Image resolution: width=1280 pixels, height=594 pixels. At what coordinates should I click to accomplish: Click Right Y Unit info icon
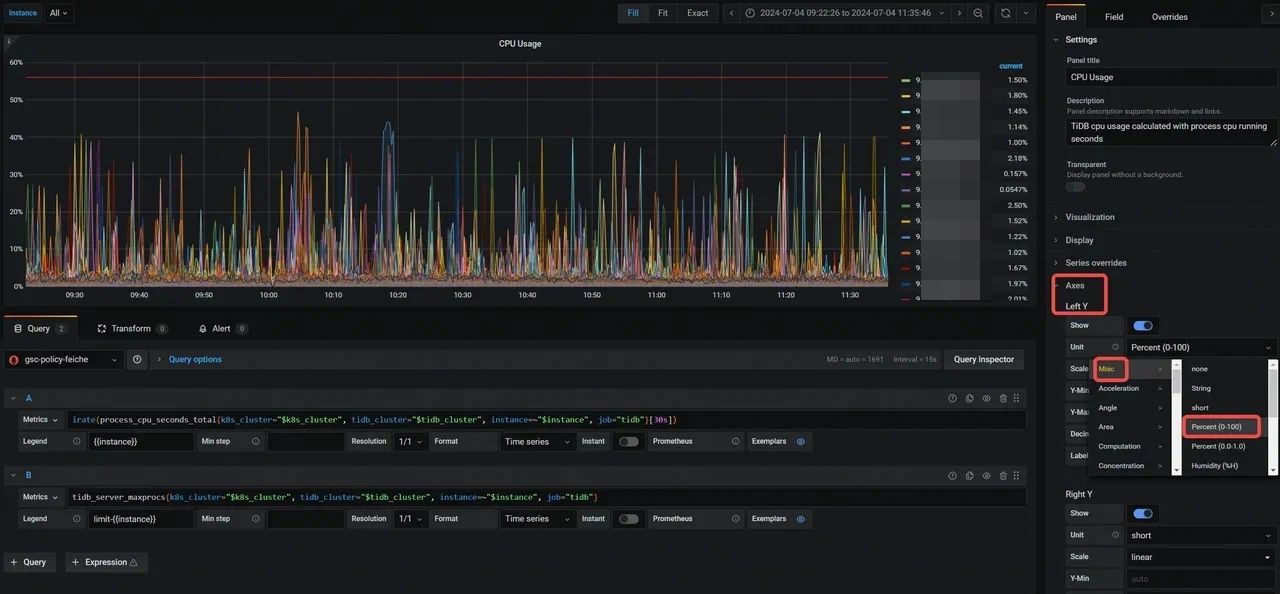(1115, 535)
